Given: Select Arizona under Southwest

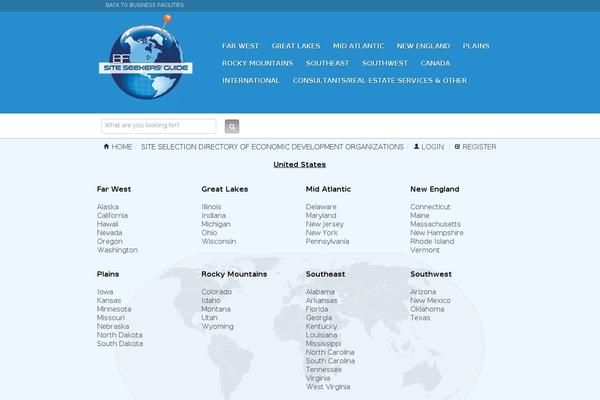Looking at the screenshot, I should [x=423, y=292].
